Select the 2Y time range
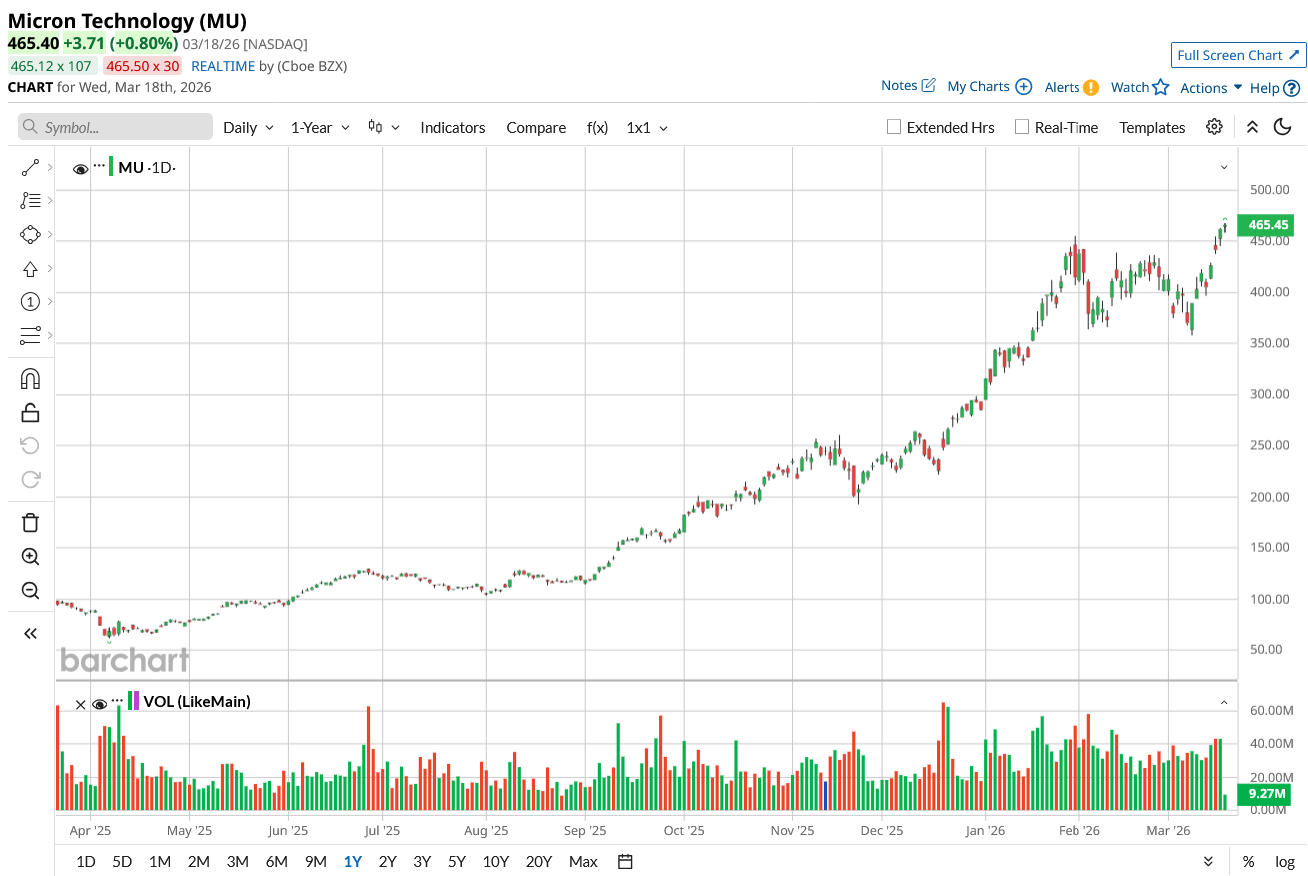Viewport: 1308px width, 876px height. tap(387, 862)
